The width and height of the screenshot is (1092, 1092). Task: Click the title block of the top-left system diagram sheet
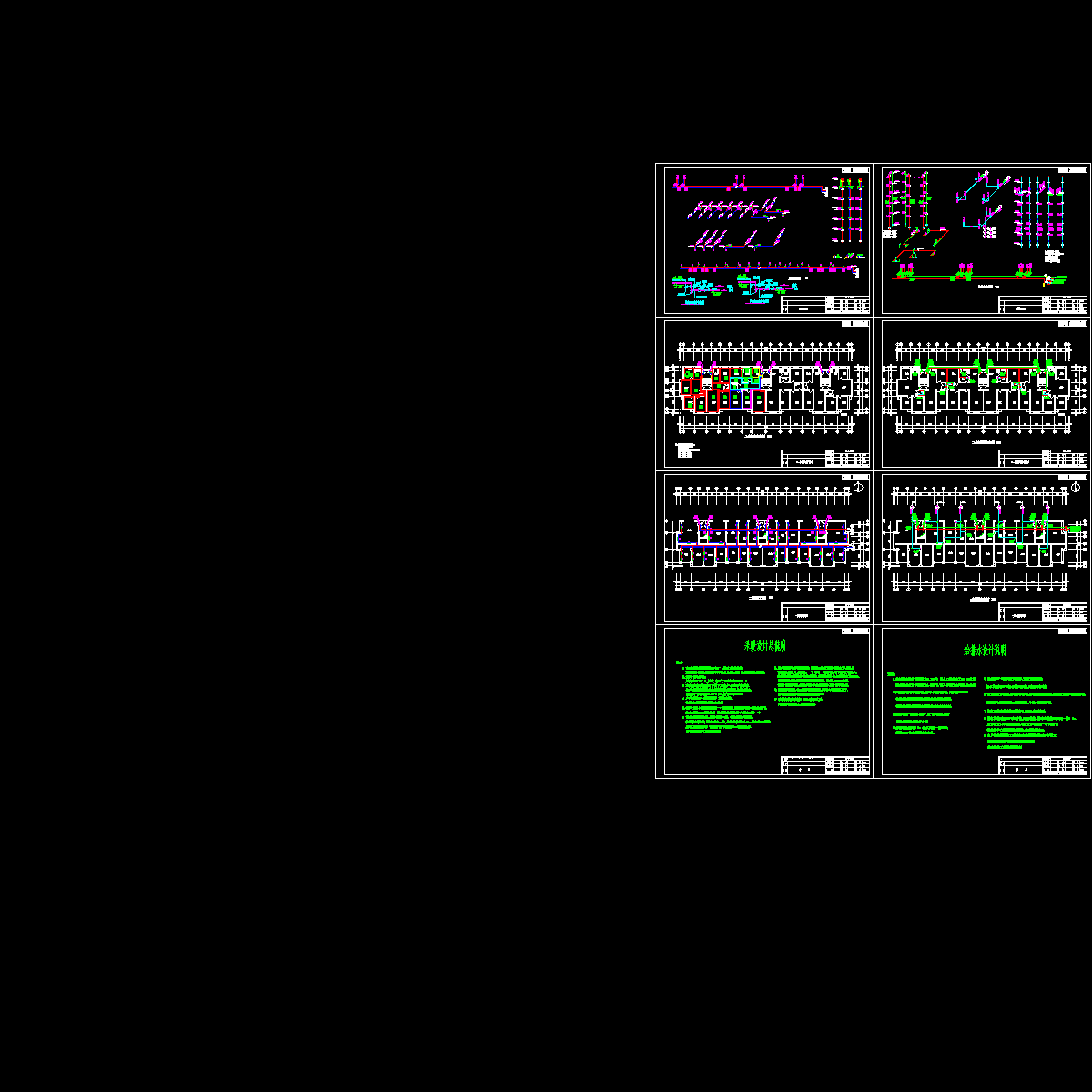(x=825, y=304)
